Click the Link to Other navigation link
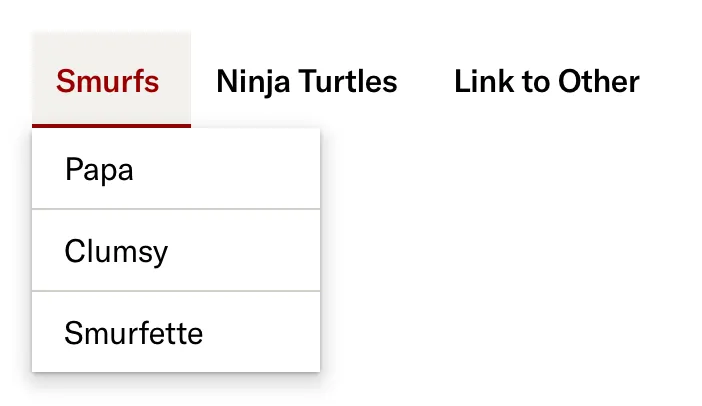 pyautogui.click(x=546, y=81)
